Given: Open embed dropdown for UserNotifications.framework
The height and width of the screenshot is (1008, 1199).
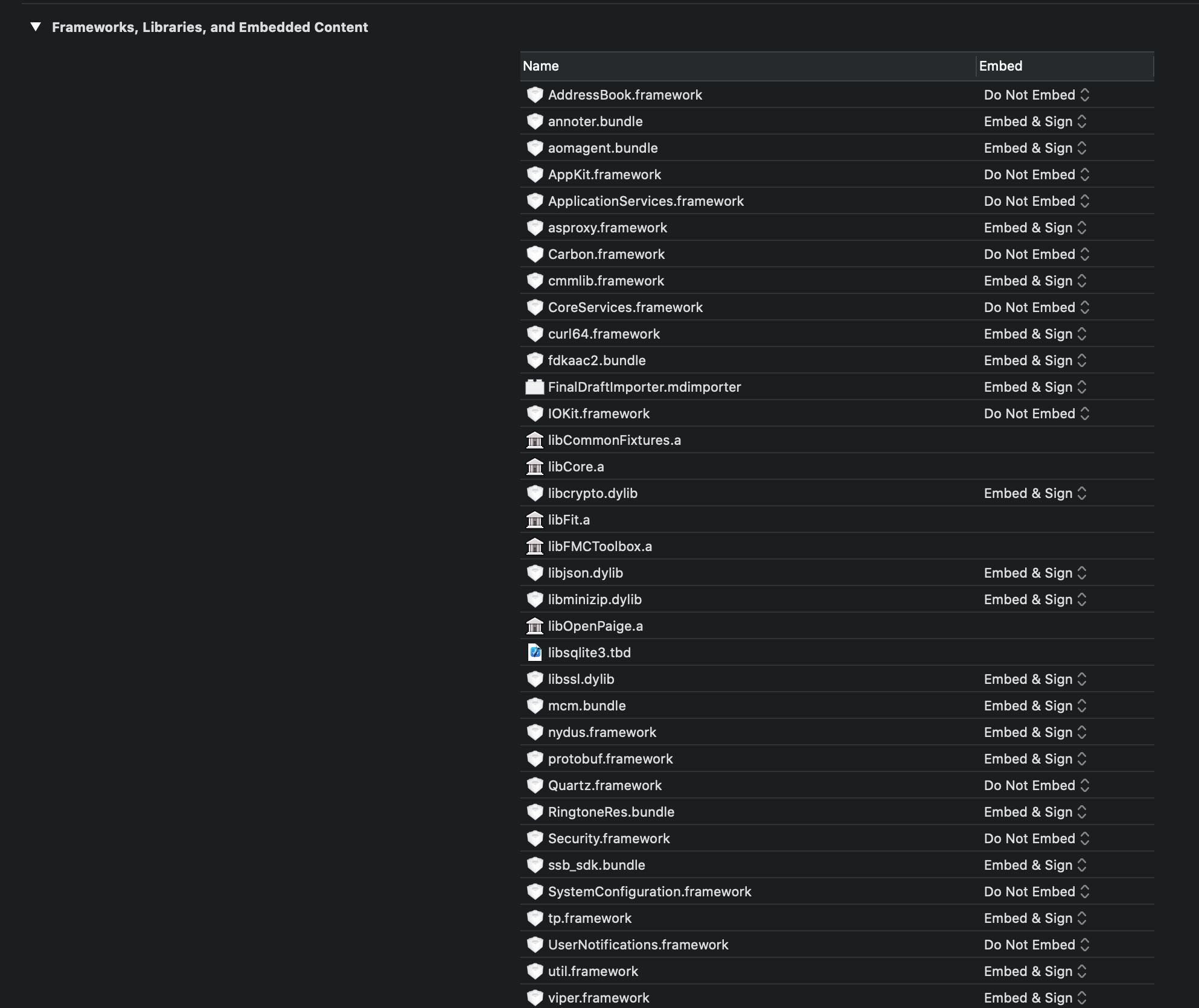Looking at the screenshot, I should (1037, 945).
